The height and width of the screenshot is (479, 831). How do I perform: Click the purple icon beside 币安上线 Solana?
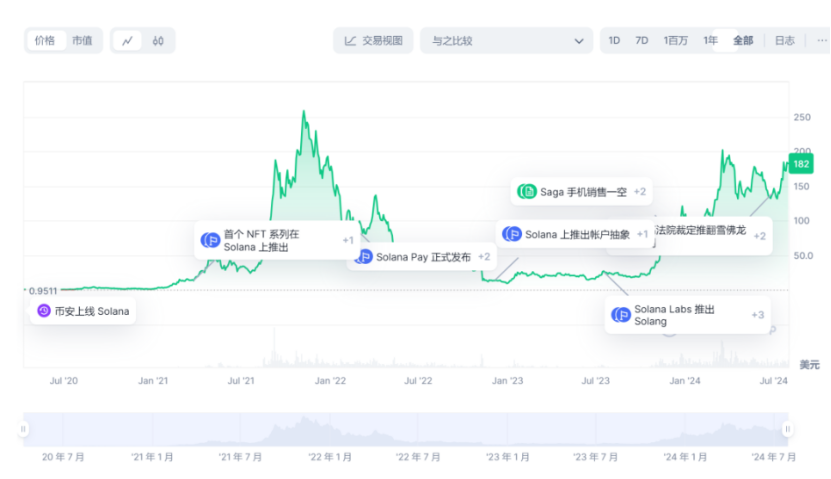pyautogui.click(x=44, y=311)
